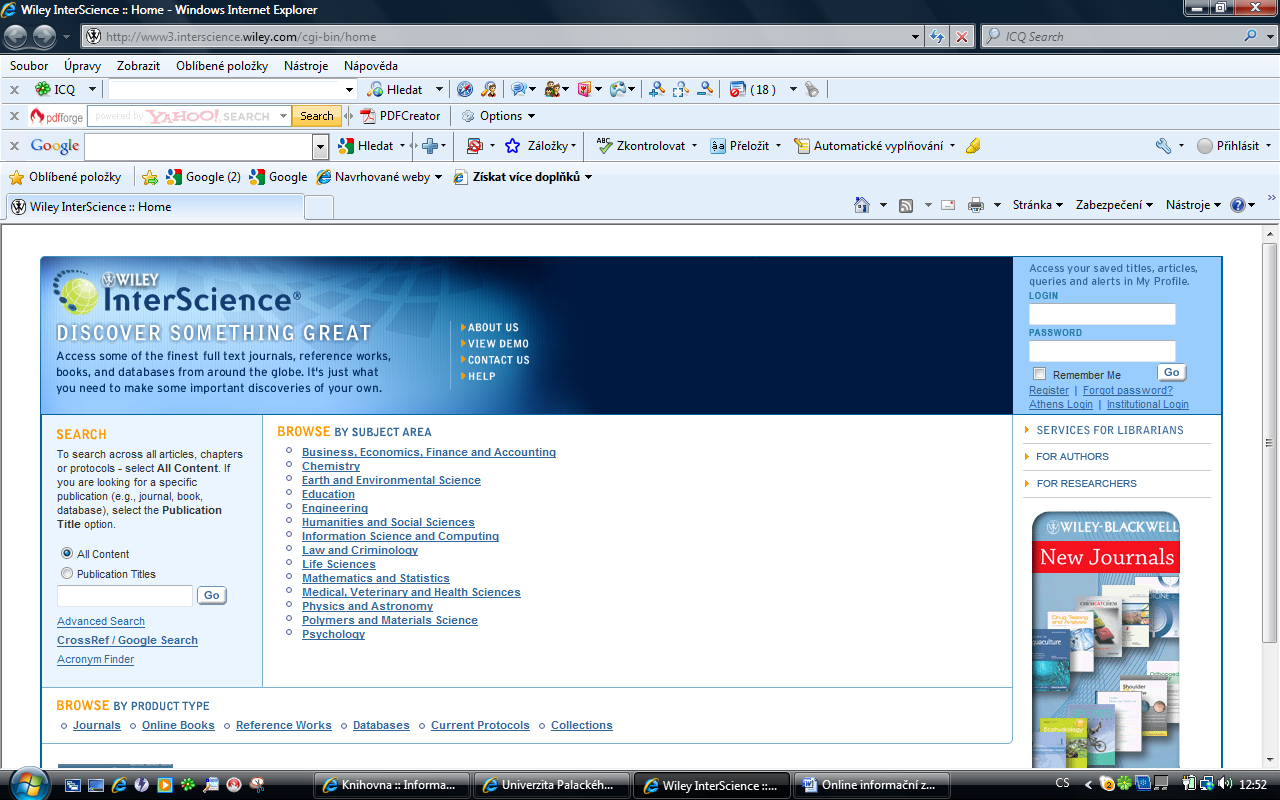Open ICQ toolbar search field dropdown
This screenshot has height=800, width=1280.
click(349, 89)
